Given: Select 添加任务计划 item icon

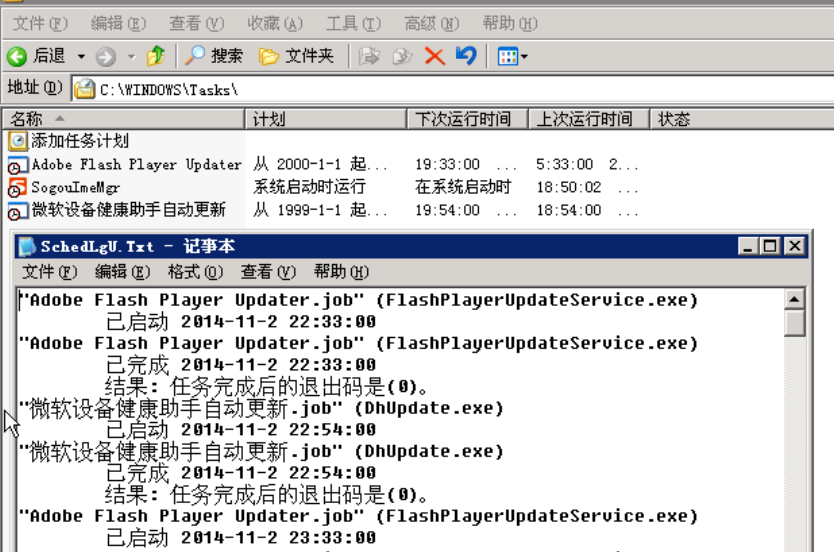Looking at the screenshot, I should 18,141.
